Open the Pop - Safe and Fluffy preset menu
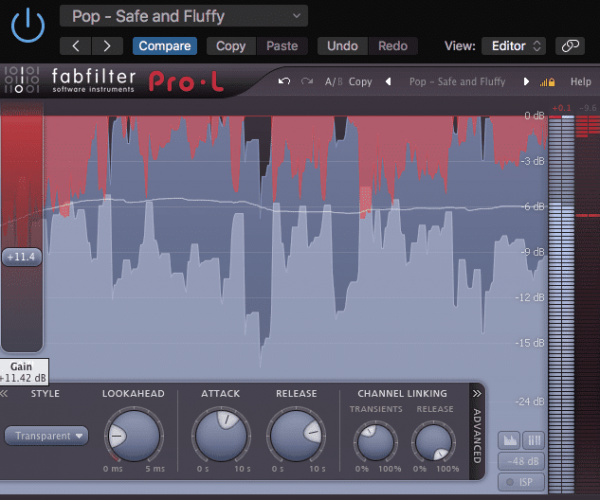This screenshot has height=500, width=600. (184, 16)
